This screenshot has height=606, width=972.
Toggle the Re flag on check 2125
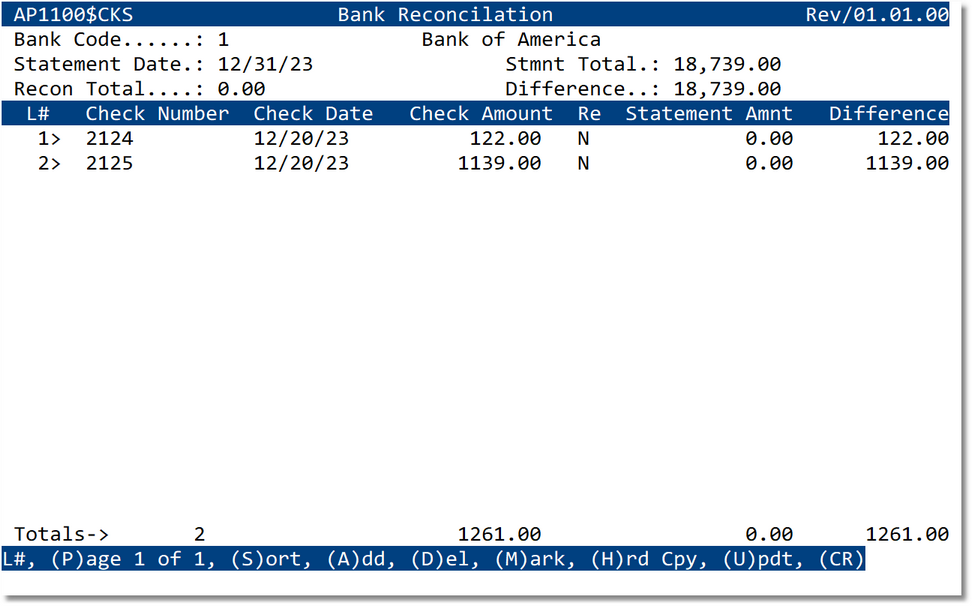click(584, 163)
